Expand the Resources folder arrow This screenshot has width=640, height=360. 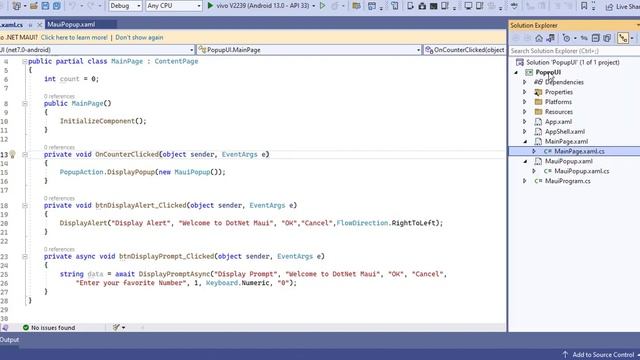[x=525, y=112]
